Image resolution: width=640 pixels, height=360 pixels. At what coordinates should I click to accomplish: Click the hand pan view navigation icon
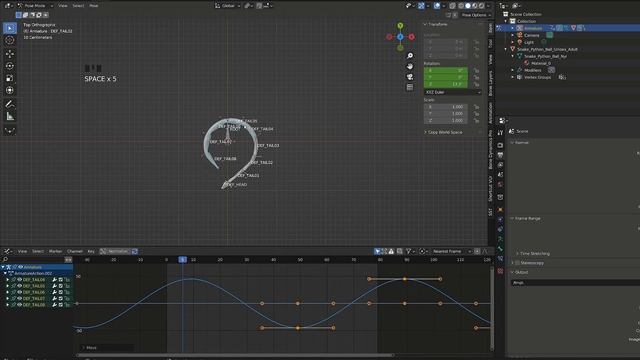410,67
